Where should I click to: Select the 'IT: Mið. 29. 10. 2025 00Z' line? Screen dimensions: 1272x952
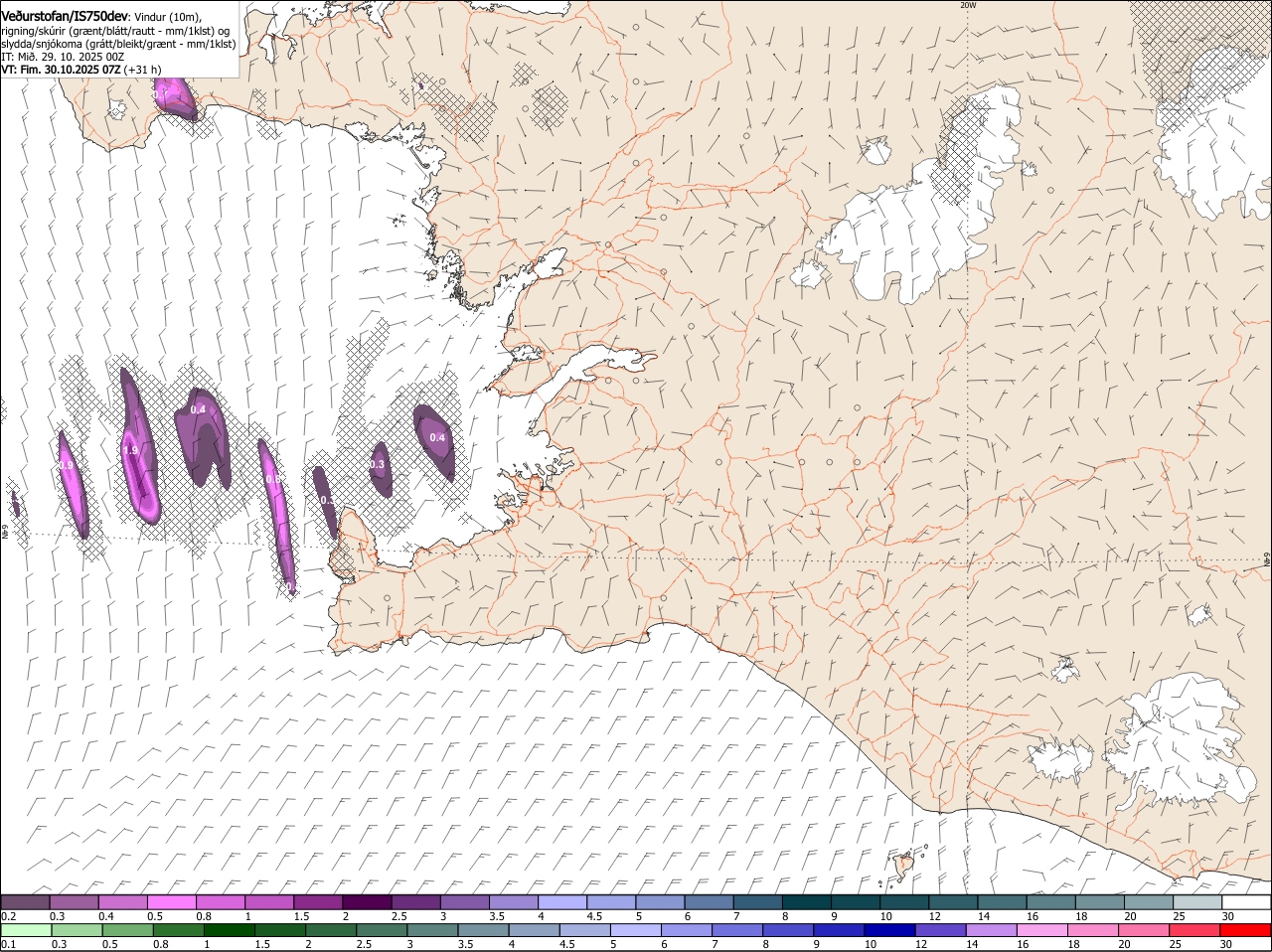tap(64, 57)
